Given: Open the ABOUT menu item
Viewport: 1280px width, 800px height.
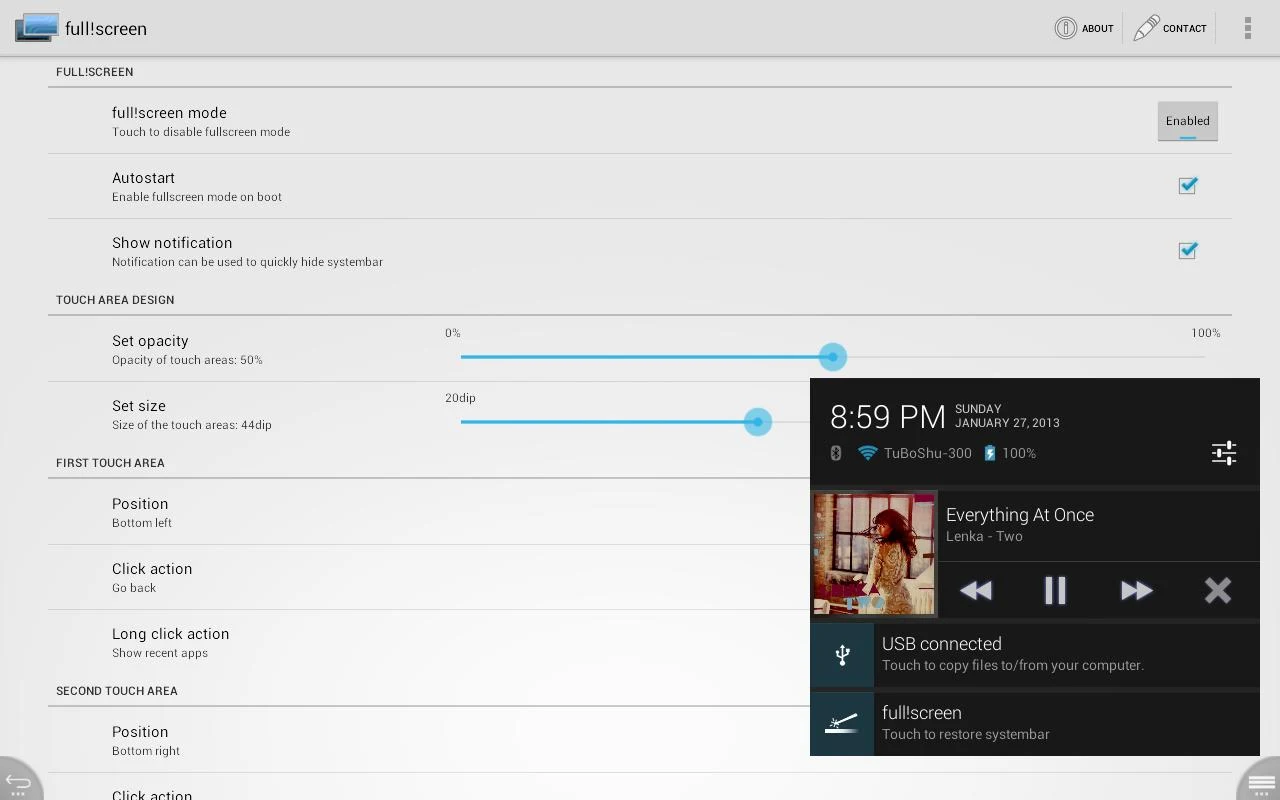Looking at the screenshot, I should (x=1084, y=27).
